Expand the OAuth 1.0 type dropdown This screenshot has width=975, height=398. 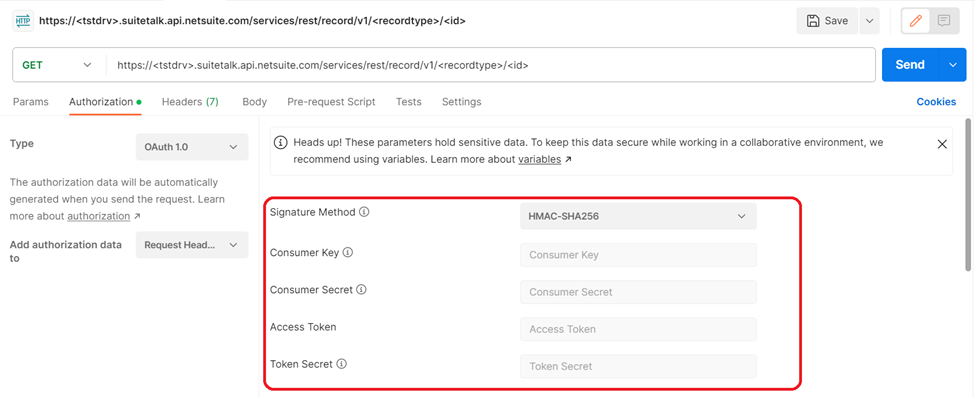point(192,147)
